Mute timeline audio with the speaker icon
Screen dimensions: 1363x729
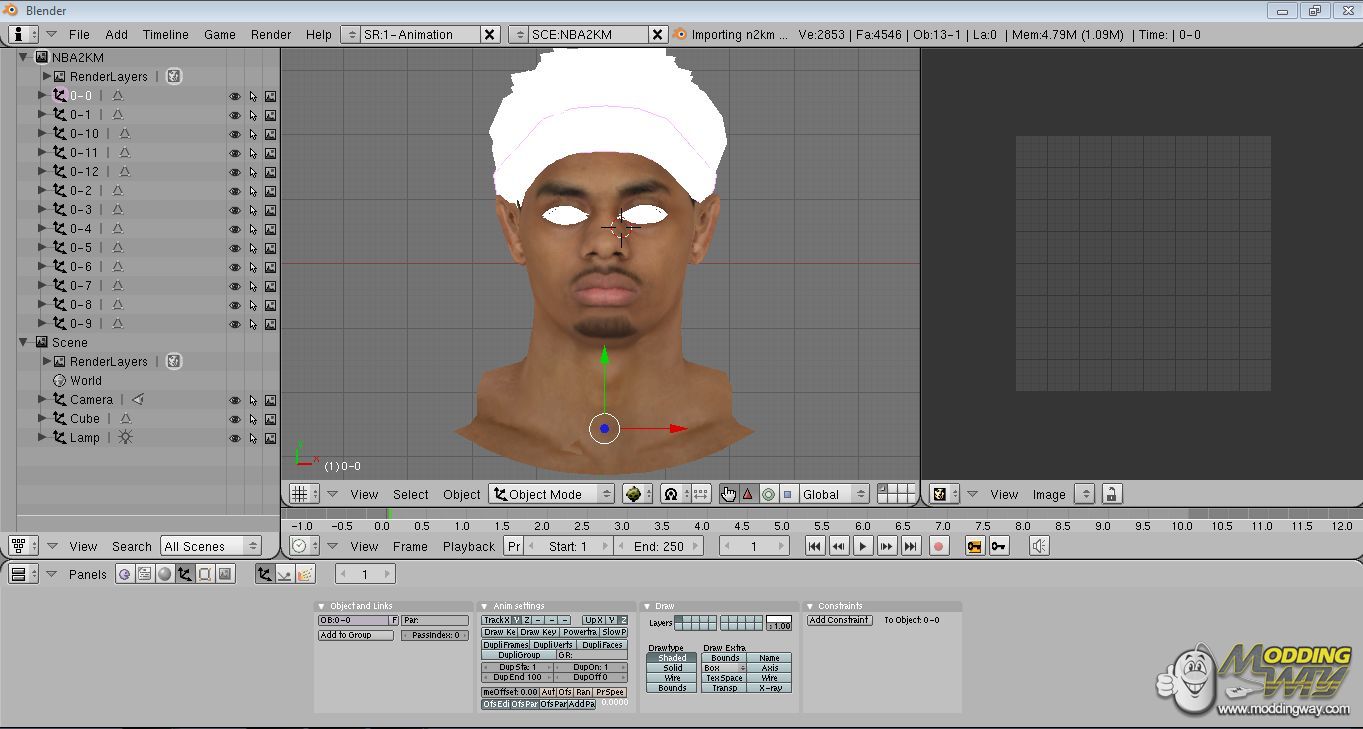pyautogui.click(x=1039, y=546)
